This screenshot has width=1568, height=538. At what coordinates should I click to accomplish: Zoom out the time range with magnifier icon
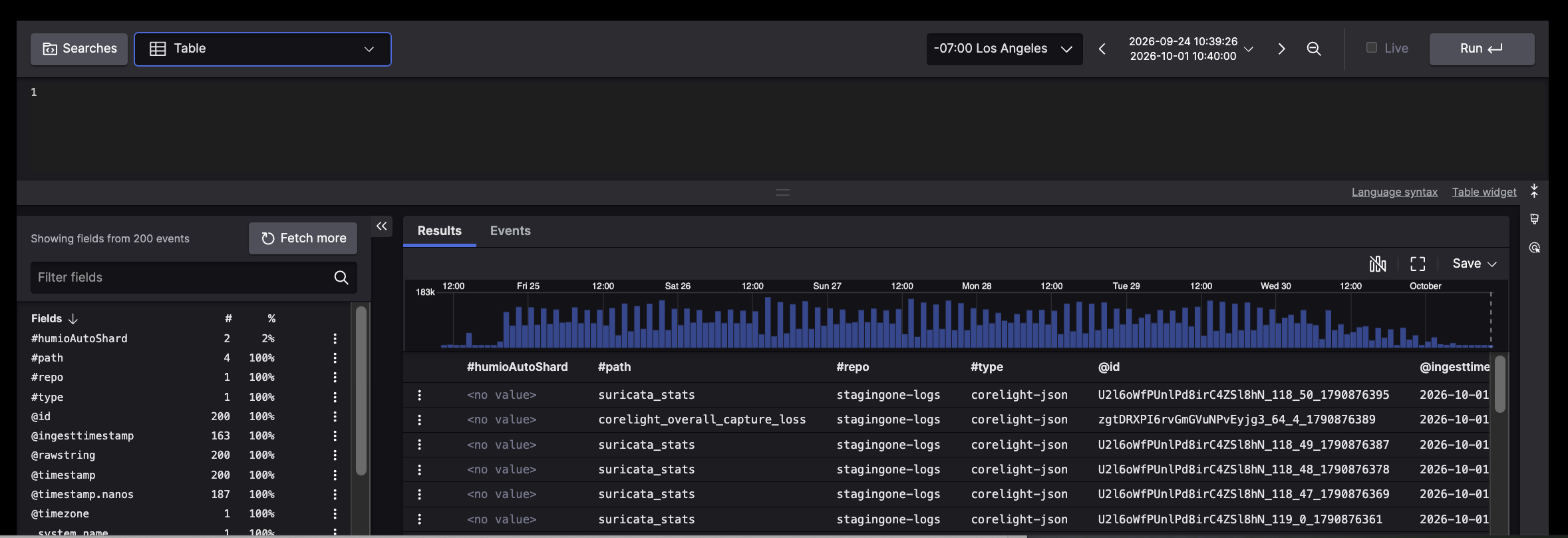1313,49
